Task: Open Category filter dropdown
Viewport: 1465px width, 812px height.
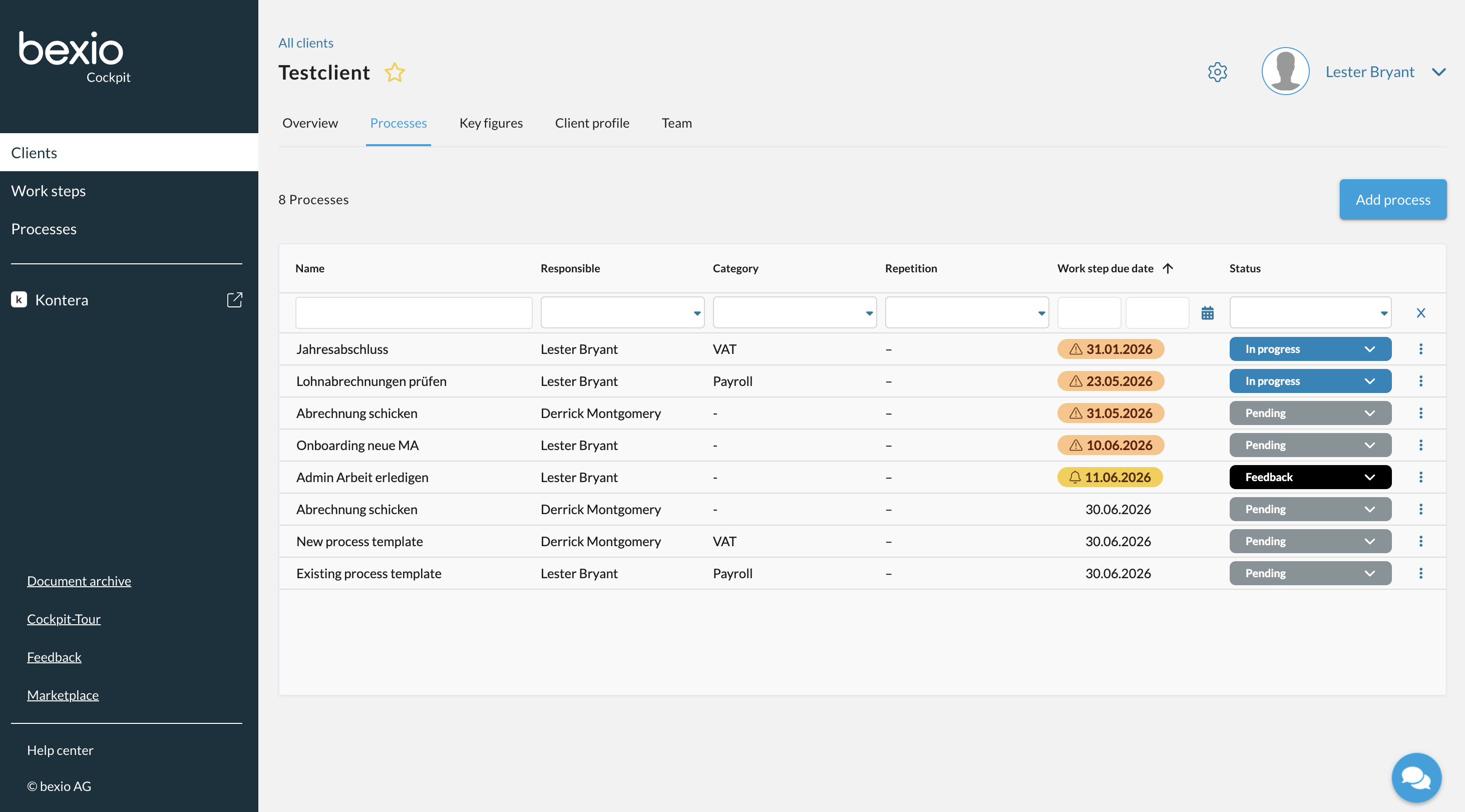Action: [x=795, y=313]
